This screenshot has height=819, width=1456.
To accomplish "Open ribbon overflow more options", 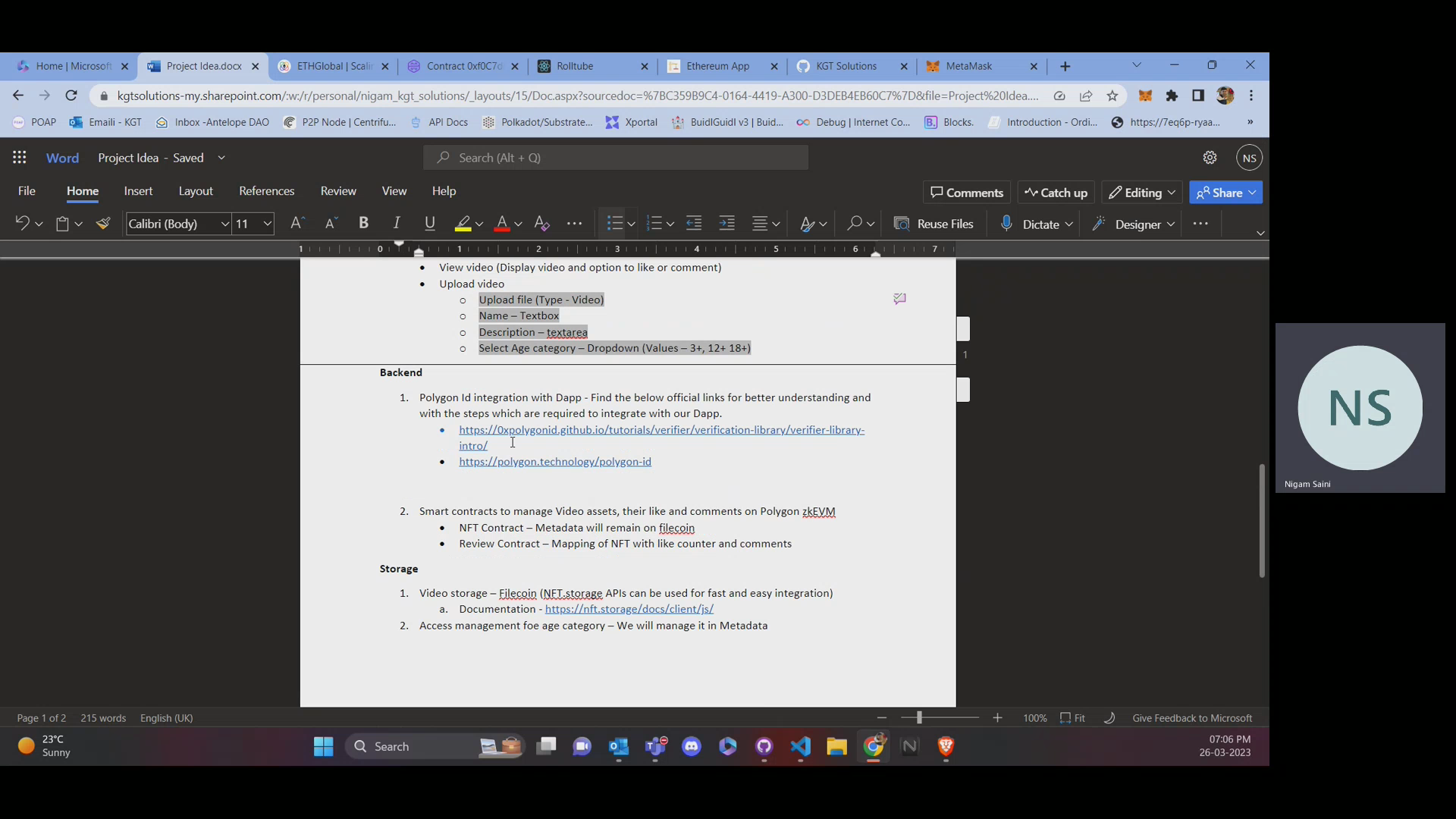I will pos(1200,224).
